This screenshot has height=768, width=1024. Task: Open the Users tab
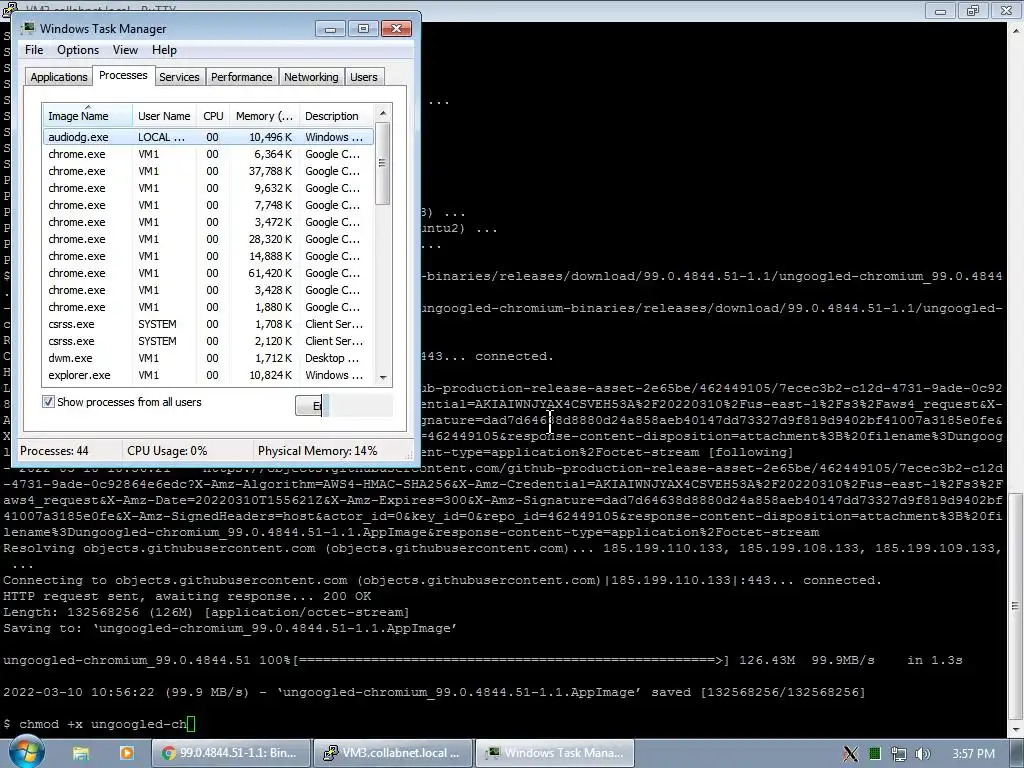(363, 76)
